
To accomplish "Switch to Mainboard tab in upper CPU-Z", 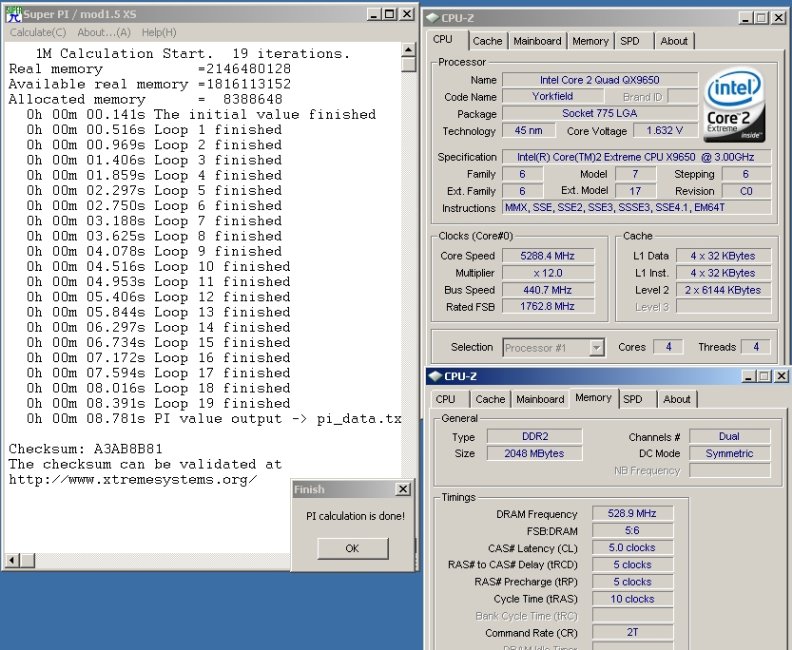I will (537, 41).
